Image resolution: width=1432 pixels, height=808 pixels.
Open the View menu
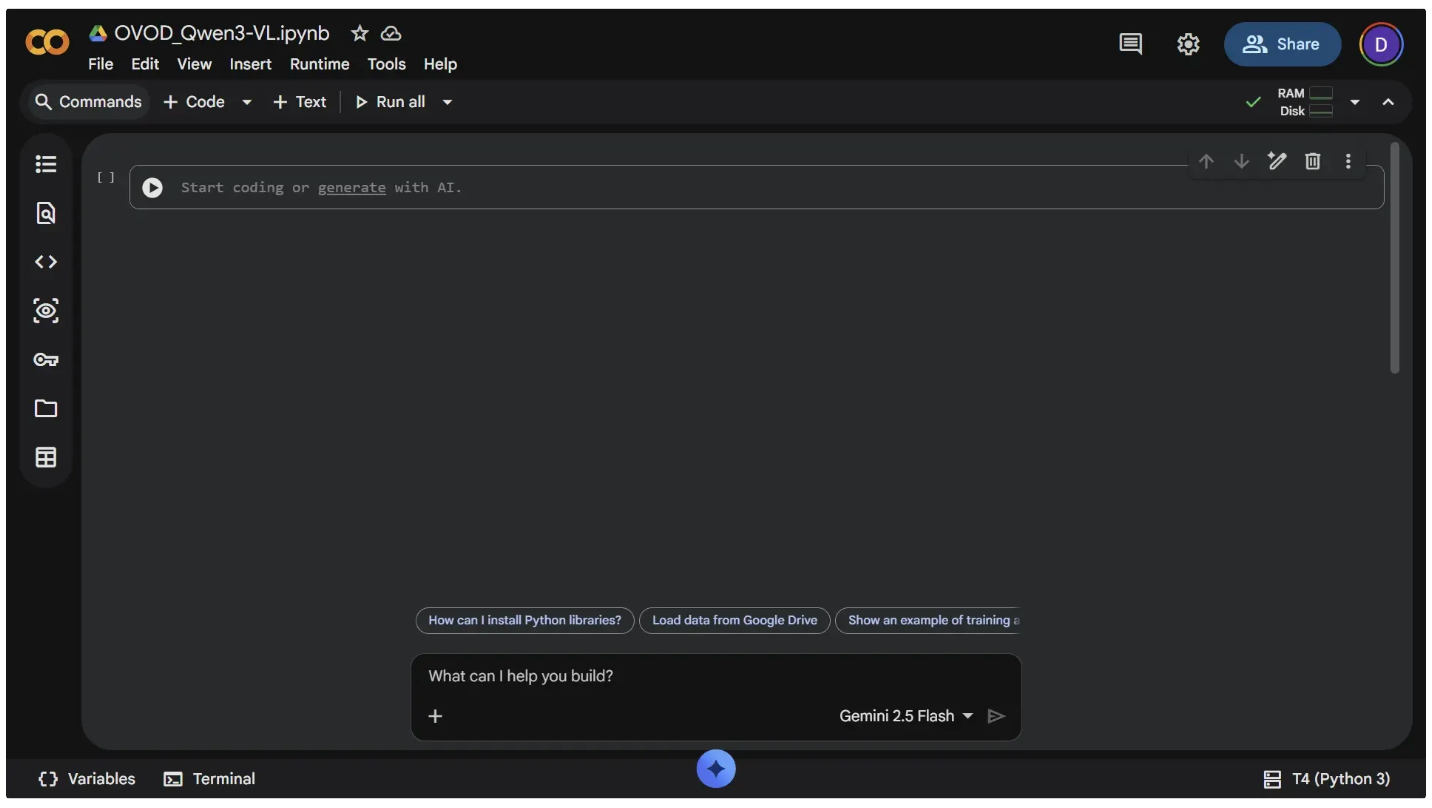pos(194,64)
